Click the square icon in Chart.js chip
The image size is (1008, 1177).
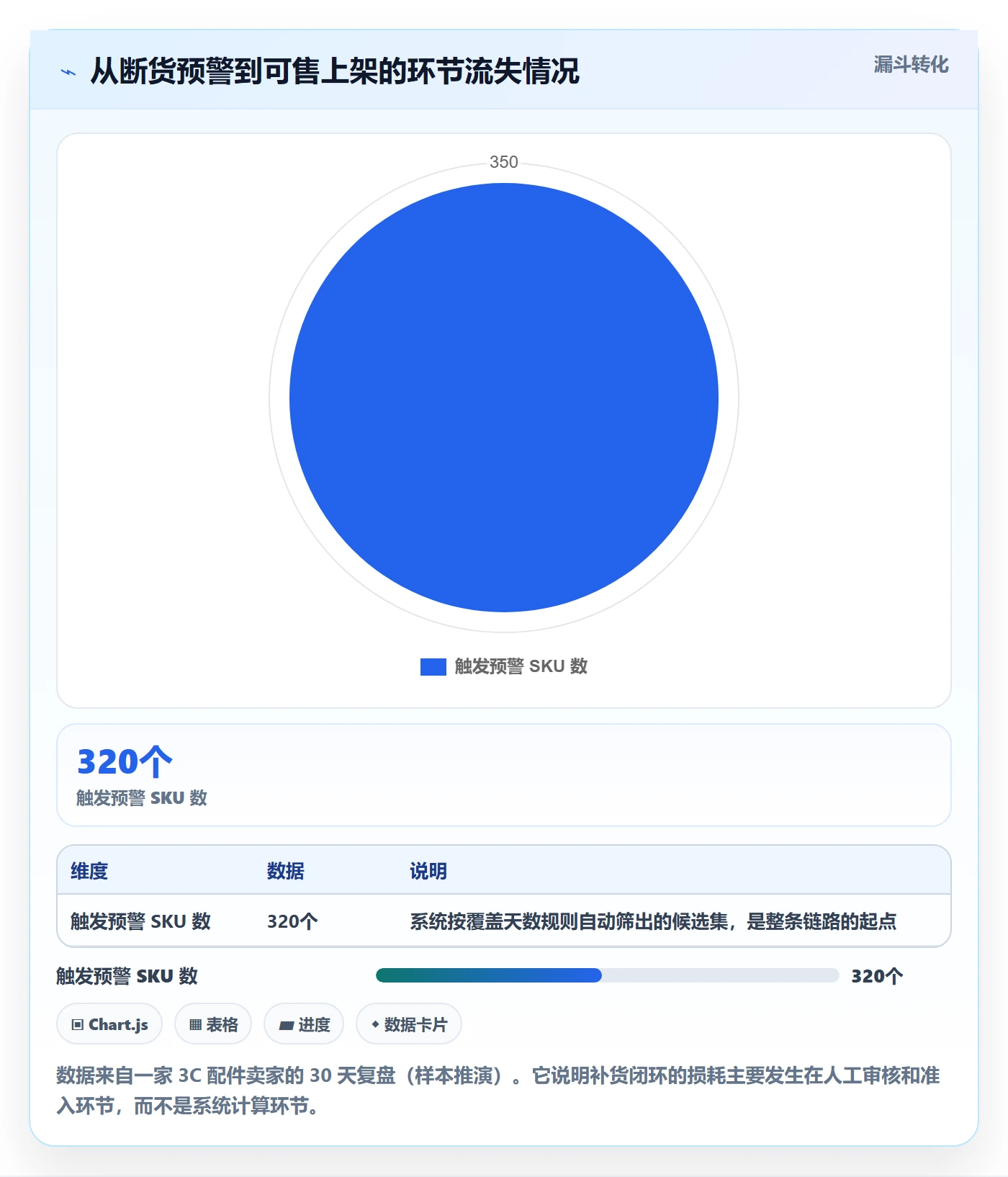pyautogui.click(x=78, y=1024)
